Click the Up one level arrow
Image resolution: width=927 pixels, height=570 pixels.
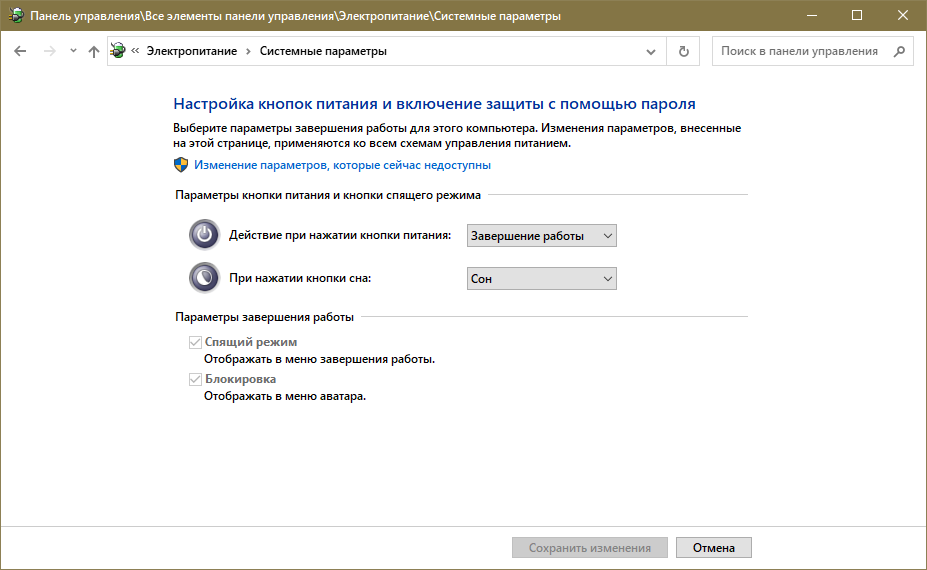click(94, 51)
